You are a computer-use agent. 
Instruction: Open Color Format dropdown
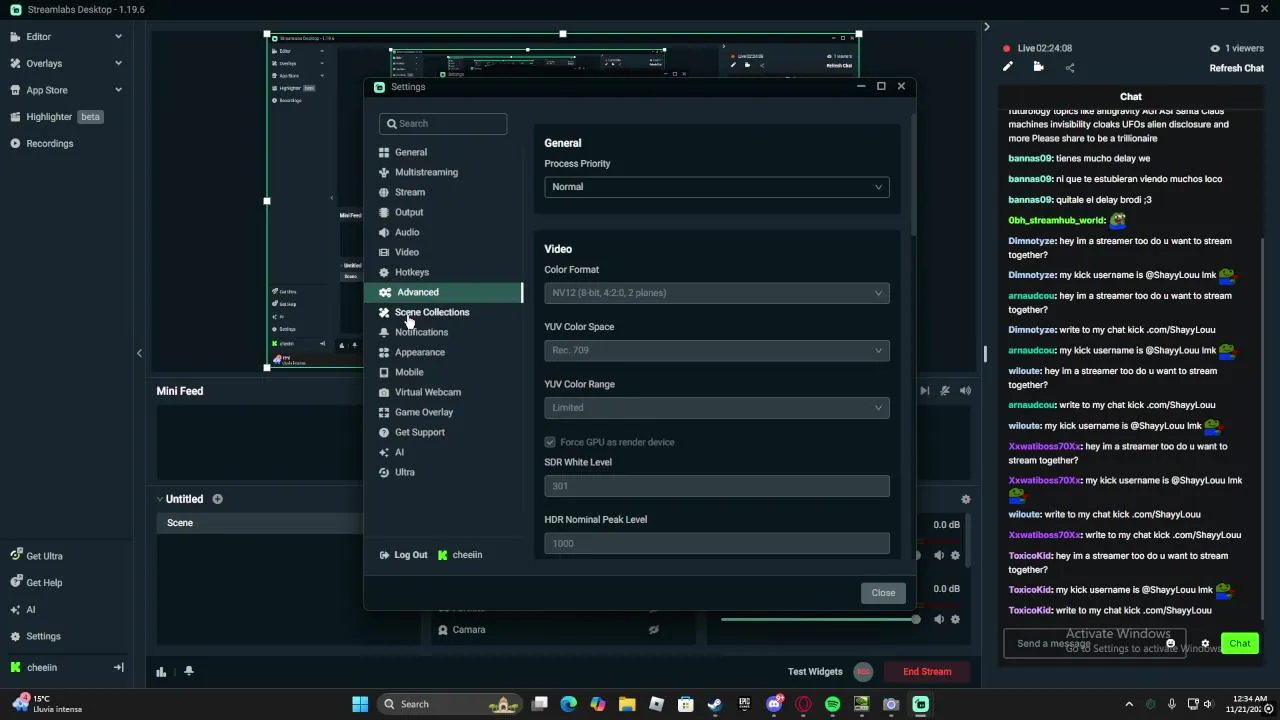716,293
